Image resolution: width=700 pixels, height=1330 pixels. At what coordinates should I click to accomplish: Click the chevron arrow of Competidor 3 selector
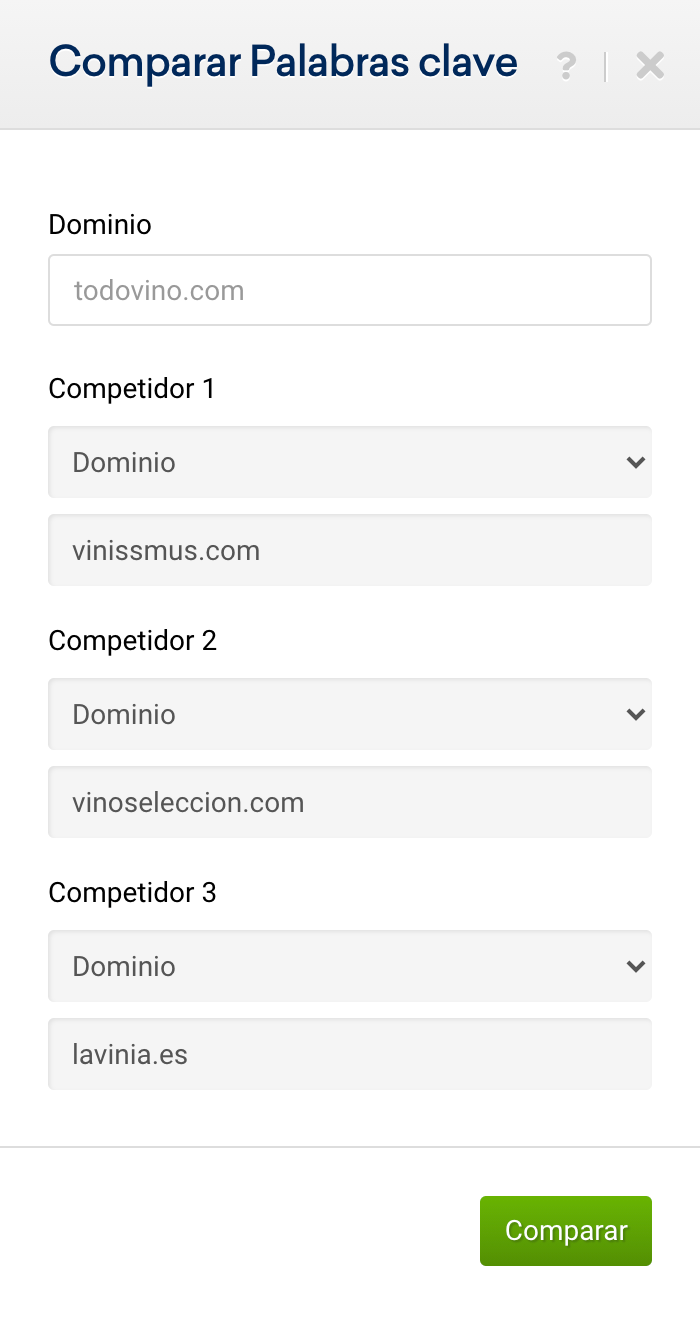(635, 966)
